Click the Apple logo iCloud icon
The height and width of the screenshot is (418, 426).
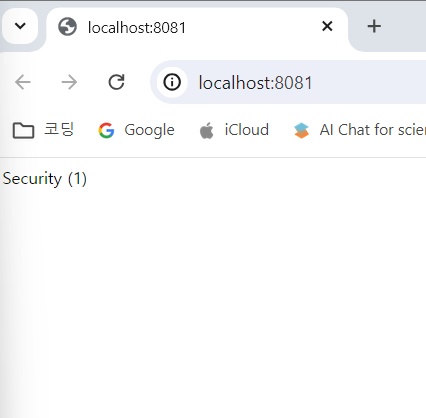206,130
